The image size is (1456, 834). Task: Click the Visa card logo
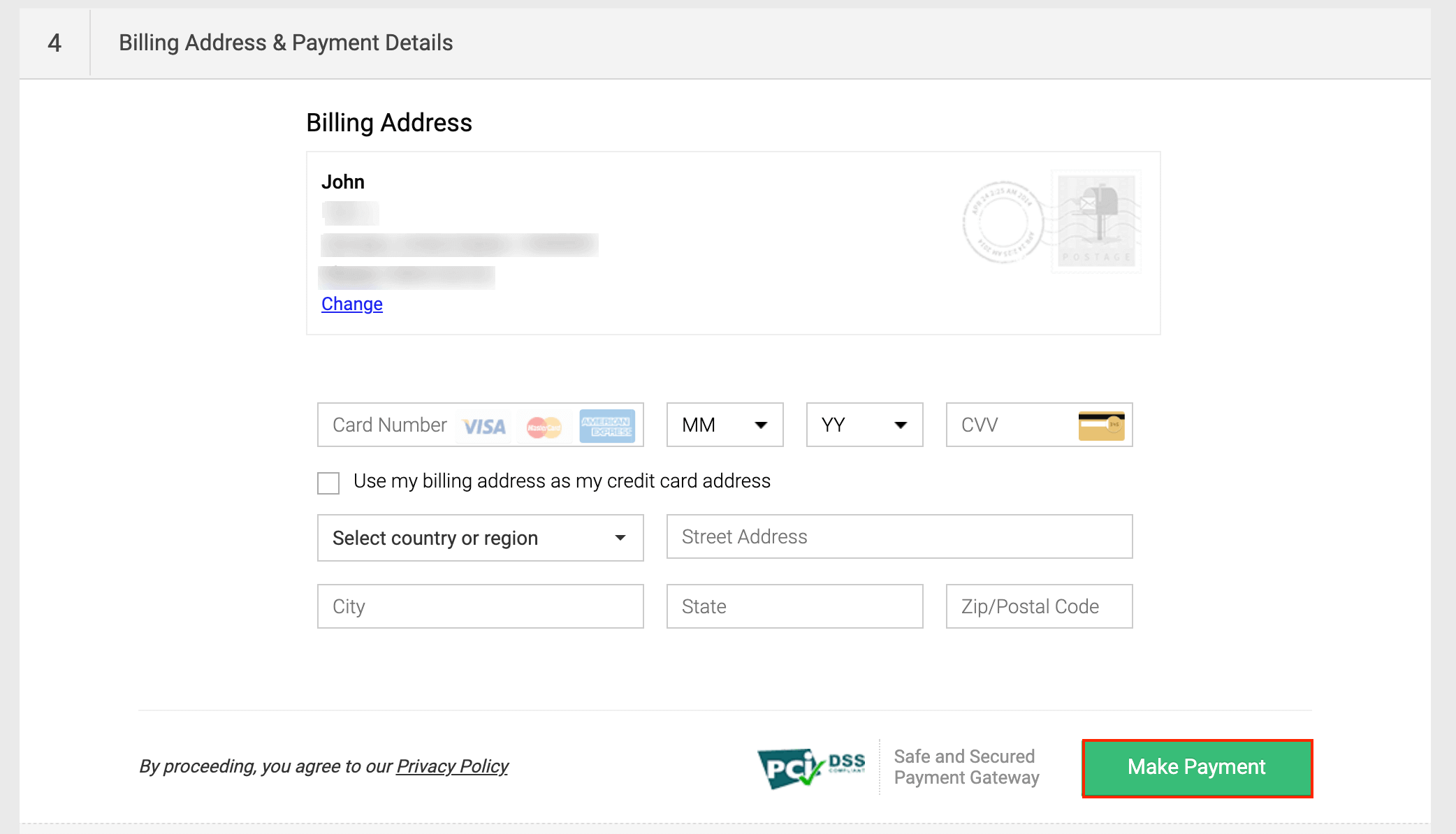(x=484, y=426)
